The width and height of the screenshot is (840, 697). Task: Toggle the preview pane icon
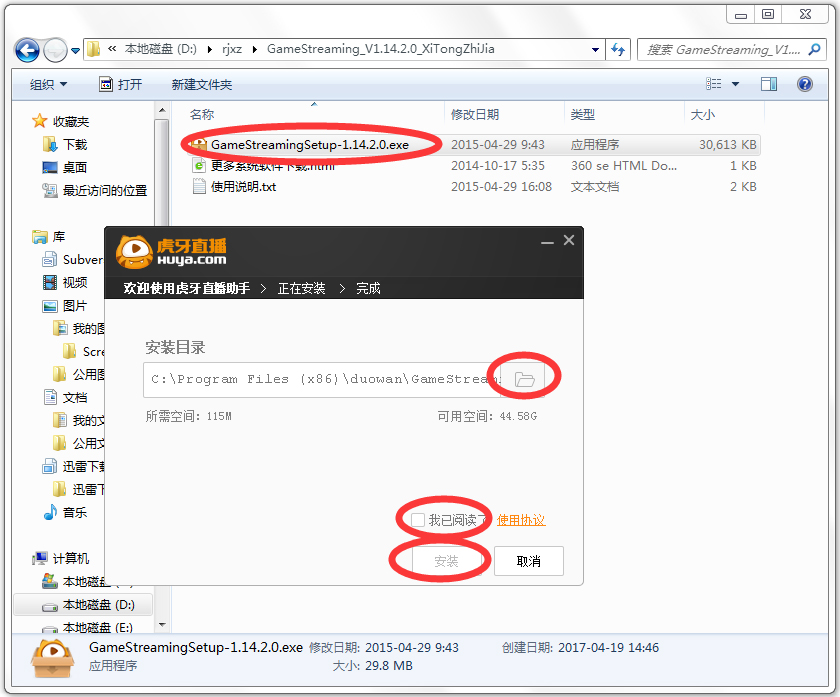point(769,84)
